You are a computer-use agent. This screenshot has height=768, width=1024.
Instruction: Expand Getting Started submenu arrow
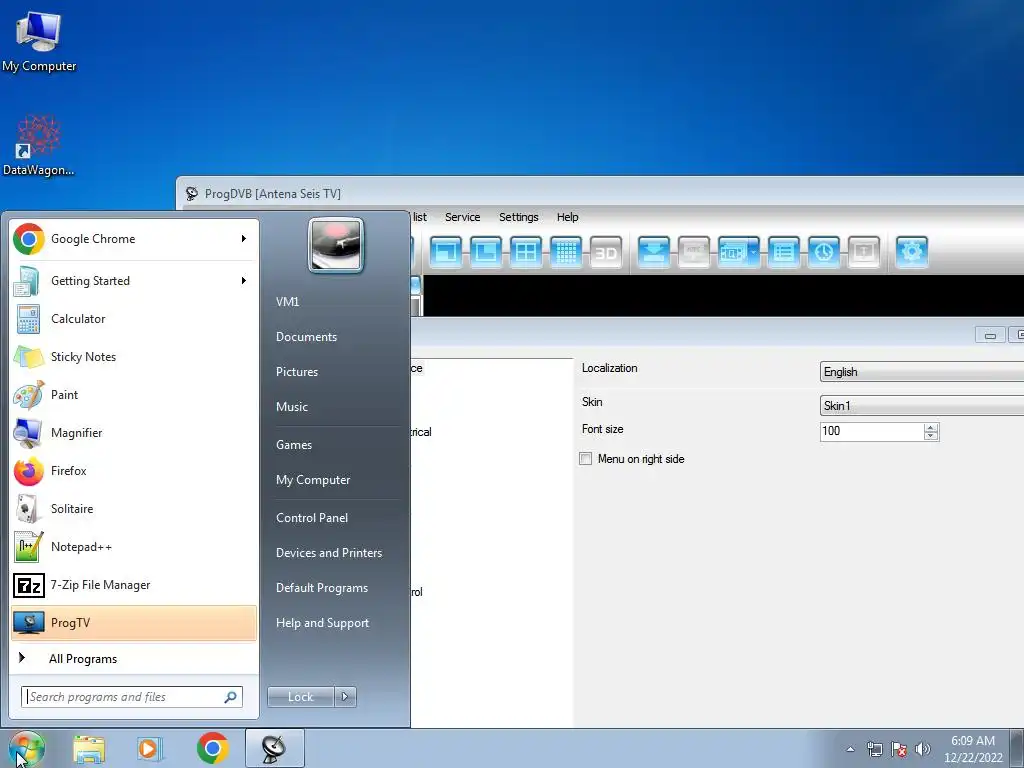[x=244, y=281]
